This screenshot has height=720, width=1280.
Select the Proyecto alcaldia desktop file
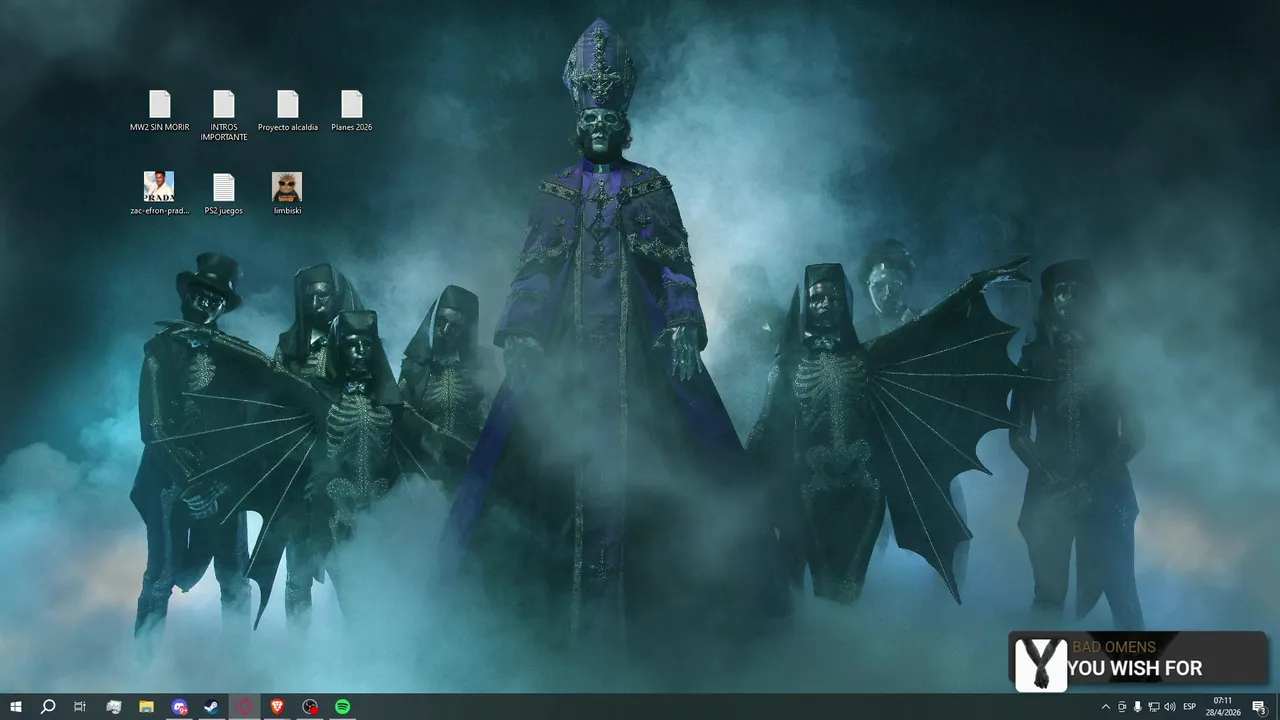(287, 111)
